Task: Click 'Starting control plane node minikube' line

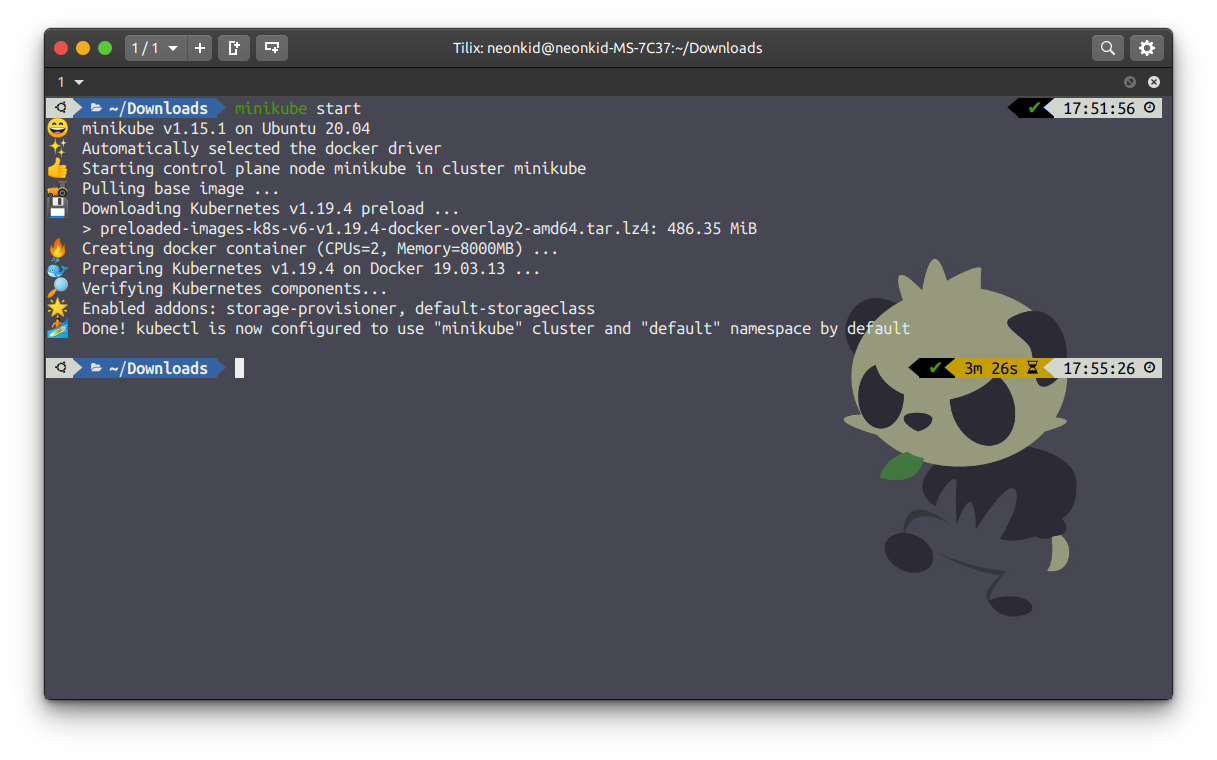Action: click(334, 168)
